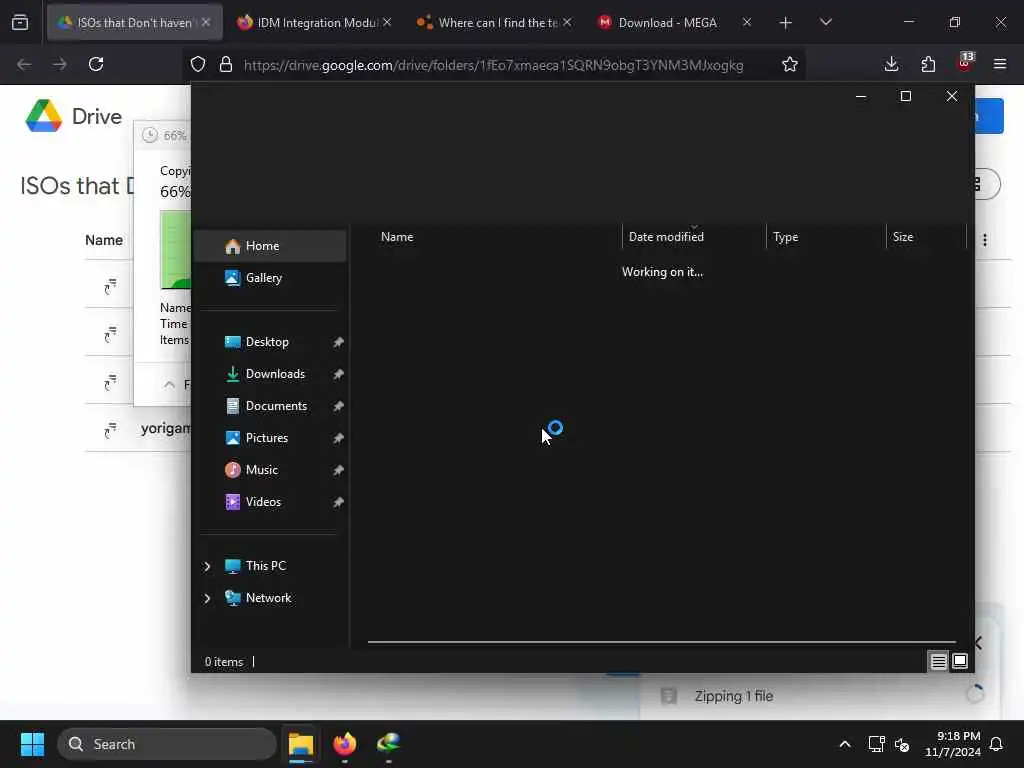The width and height of the screenshot is (1024, 768).
Task: View site security padlock info
Action: point(226,64)
